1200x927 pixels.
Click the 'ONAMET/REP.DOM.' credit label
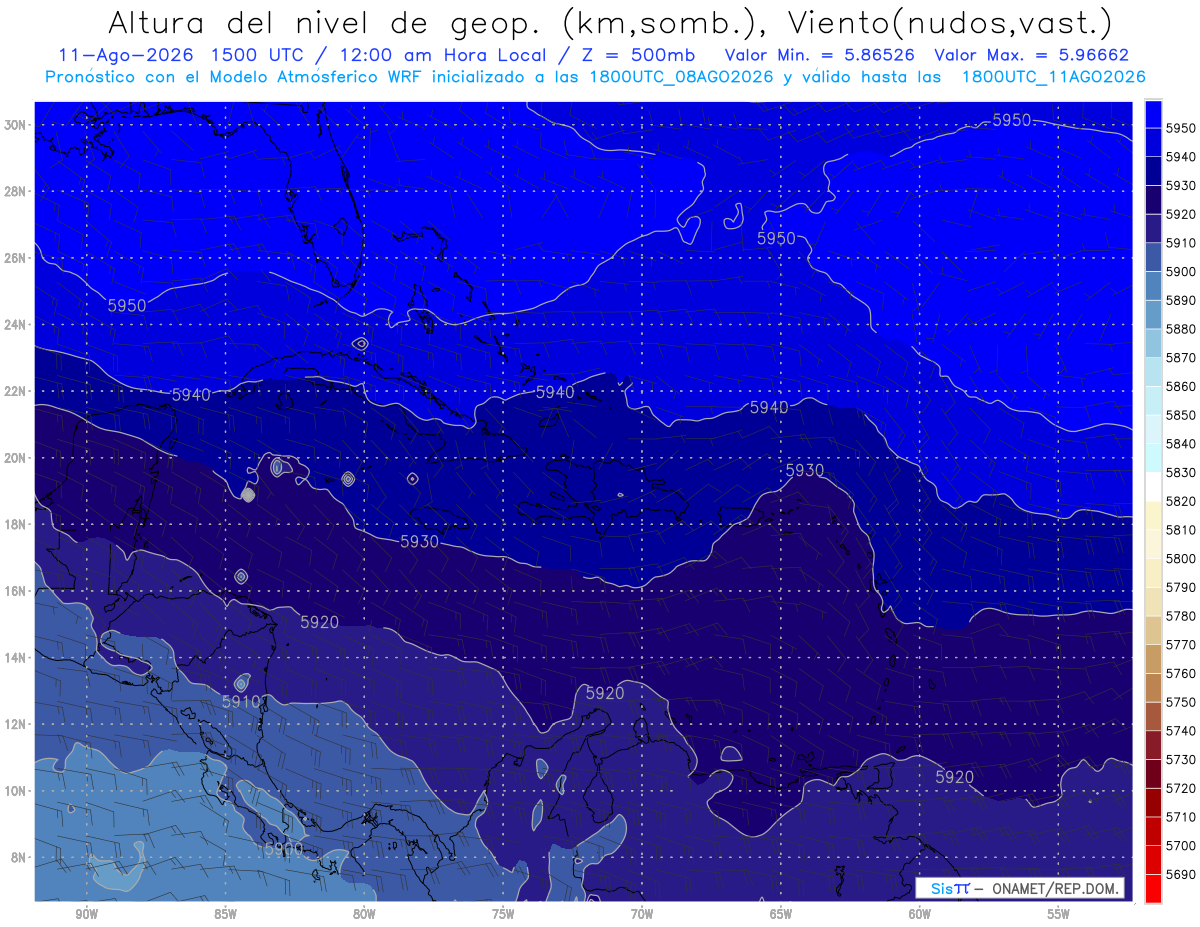1055,888
